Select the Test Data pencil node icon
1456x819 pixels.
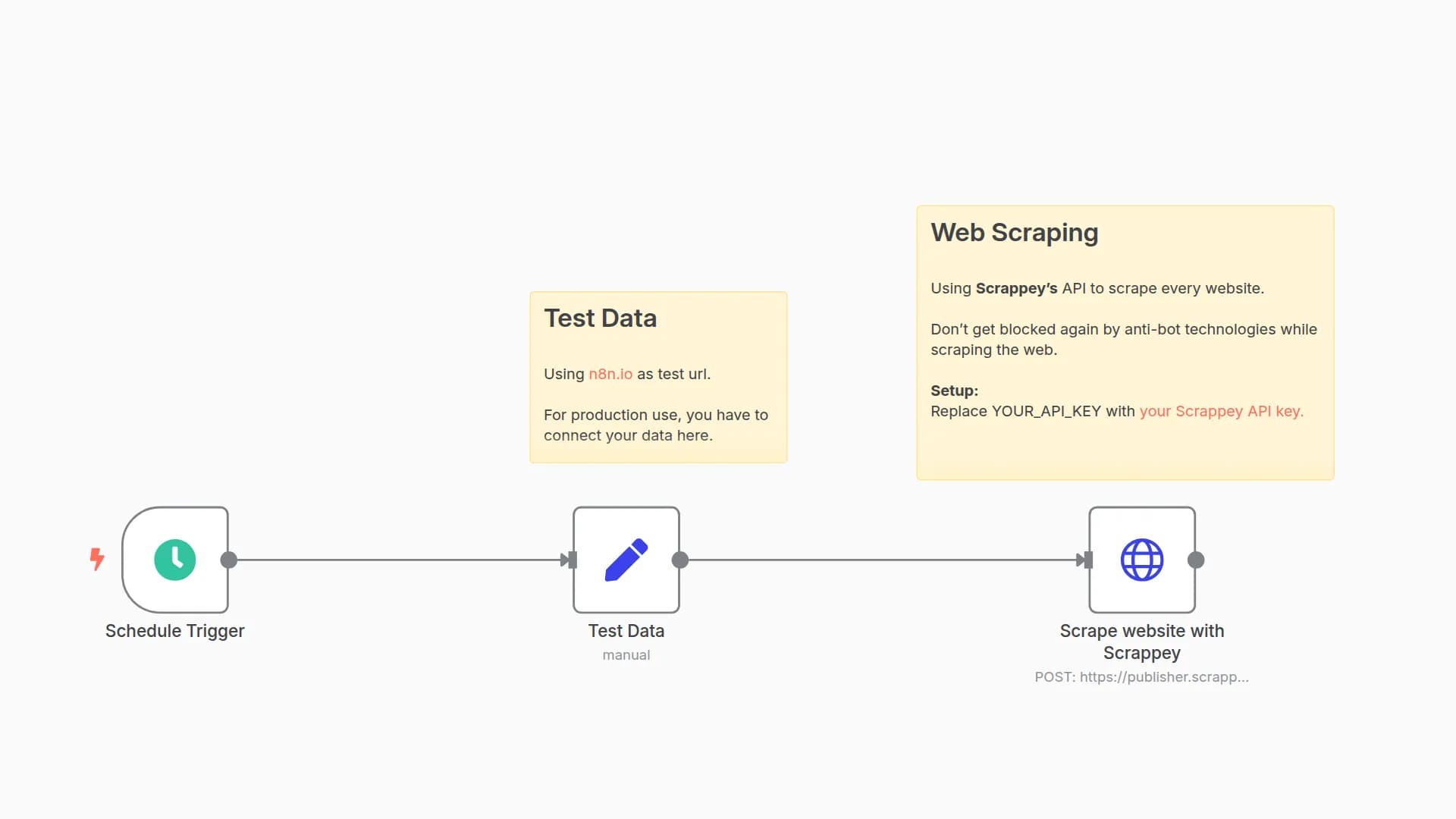(626, 560)
